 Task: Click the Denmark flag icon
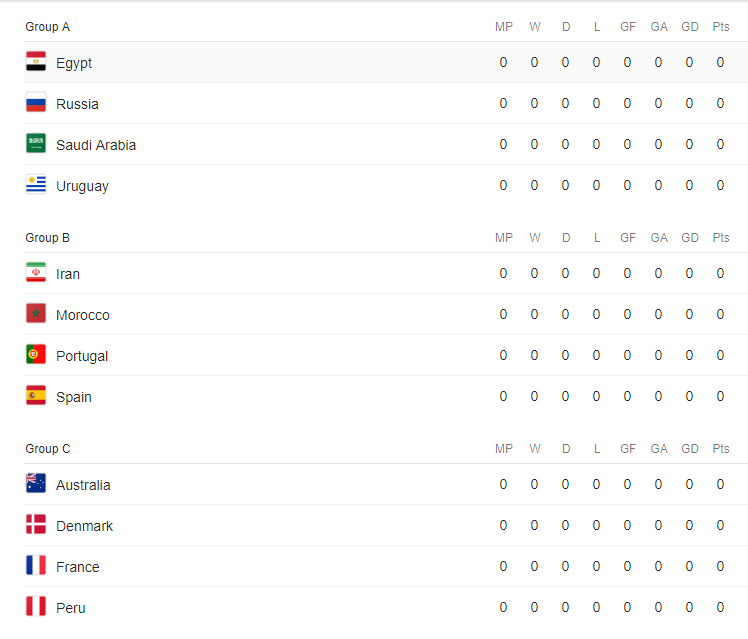pos(36,525)
